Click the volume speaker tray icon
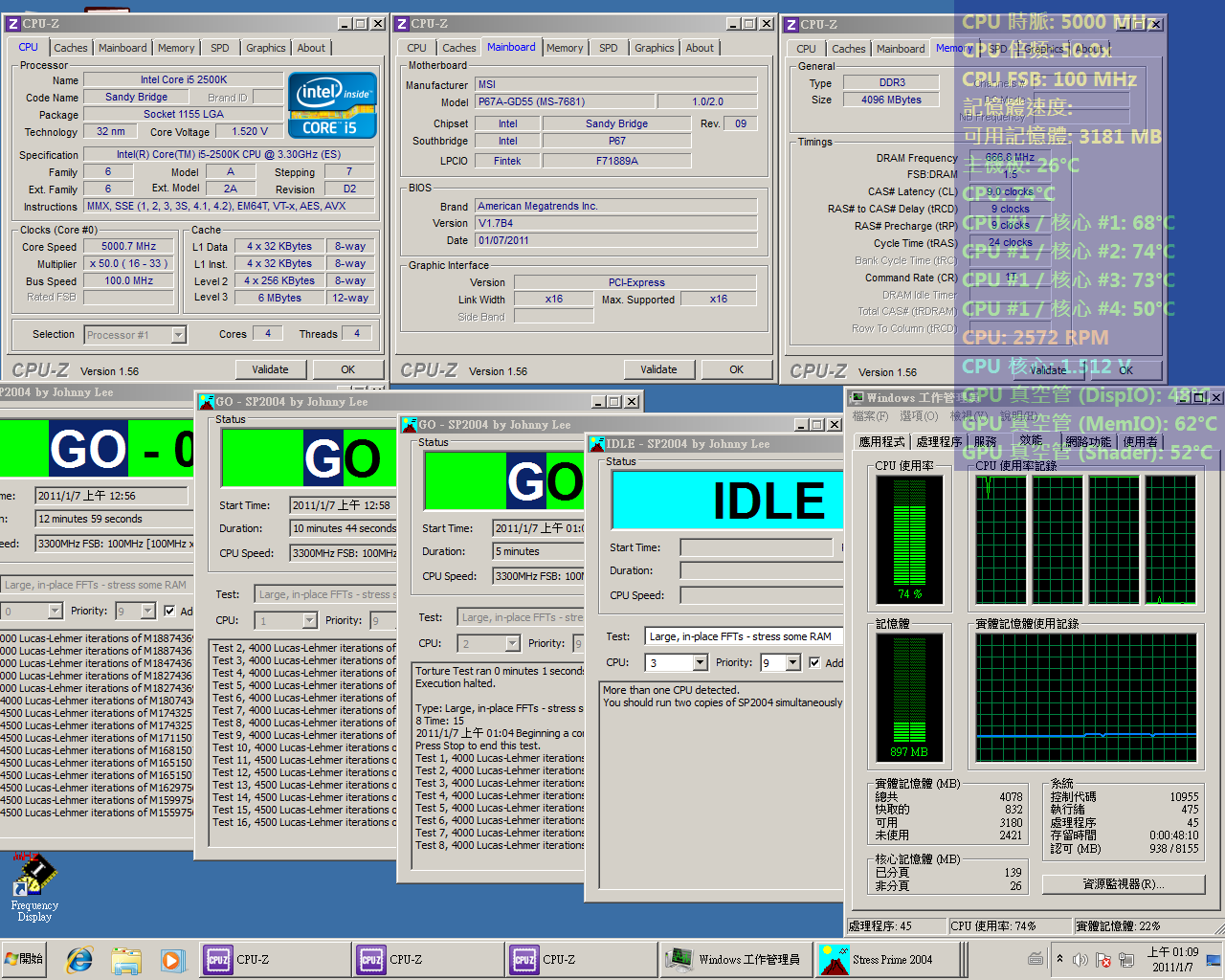1225x980 pixels. (x=1080, y=959)
